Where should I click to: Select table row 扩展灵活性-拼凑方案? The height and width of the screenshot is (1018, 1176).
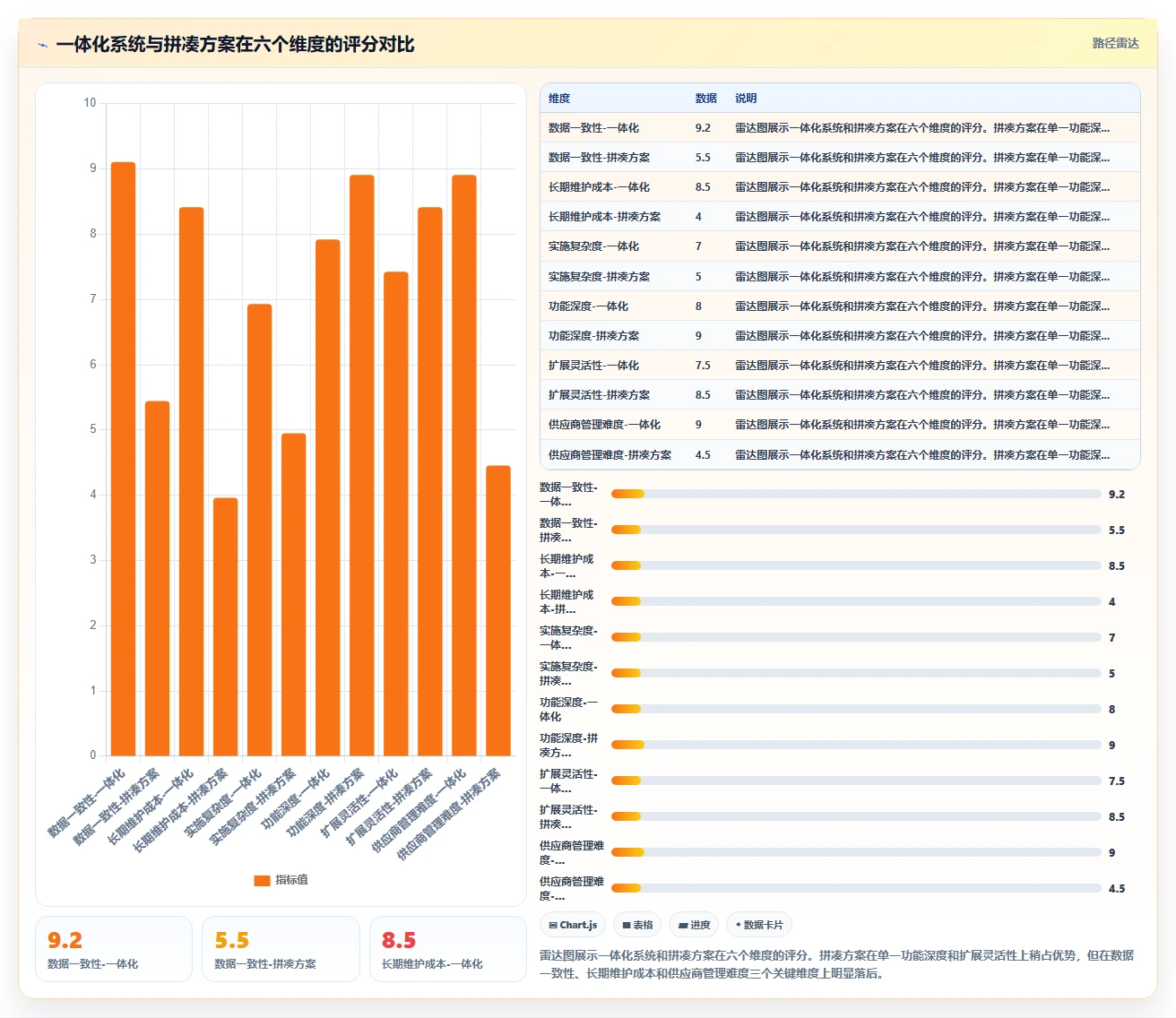click(840, 394)
